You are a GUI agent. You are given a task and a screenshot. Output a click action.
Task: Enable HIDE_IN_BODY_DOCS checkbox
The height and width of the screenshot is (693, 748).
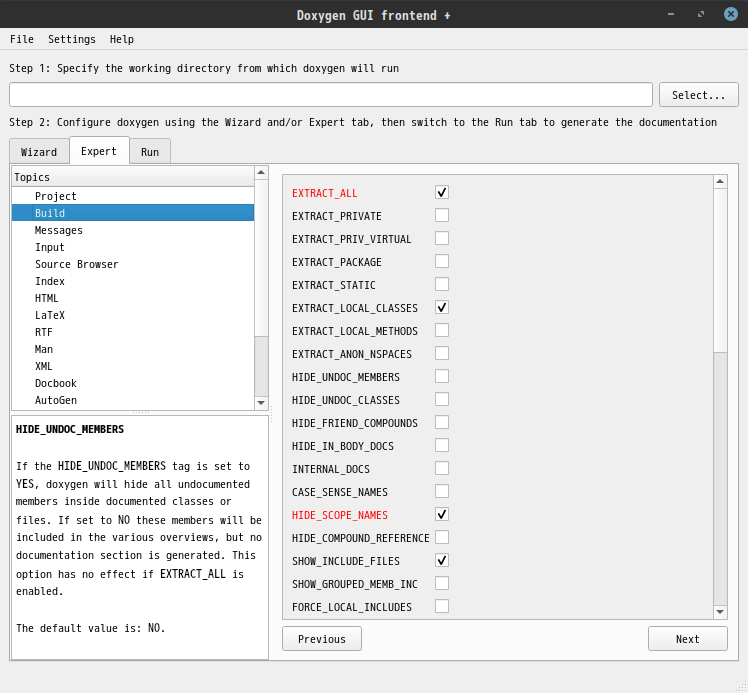tap(442, 445)
